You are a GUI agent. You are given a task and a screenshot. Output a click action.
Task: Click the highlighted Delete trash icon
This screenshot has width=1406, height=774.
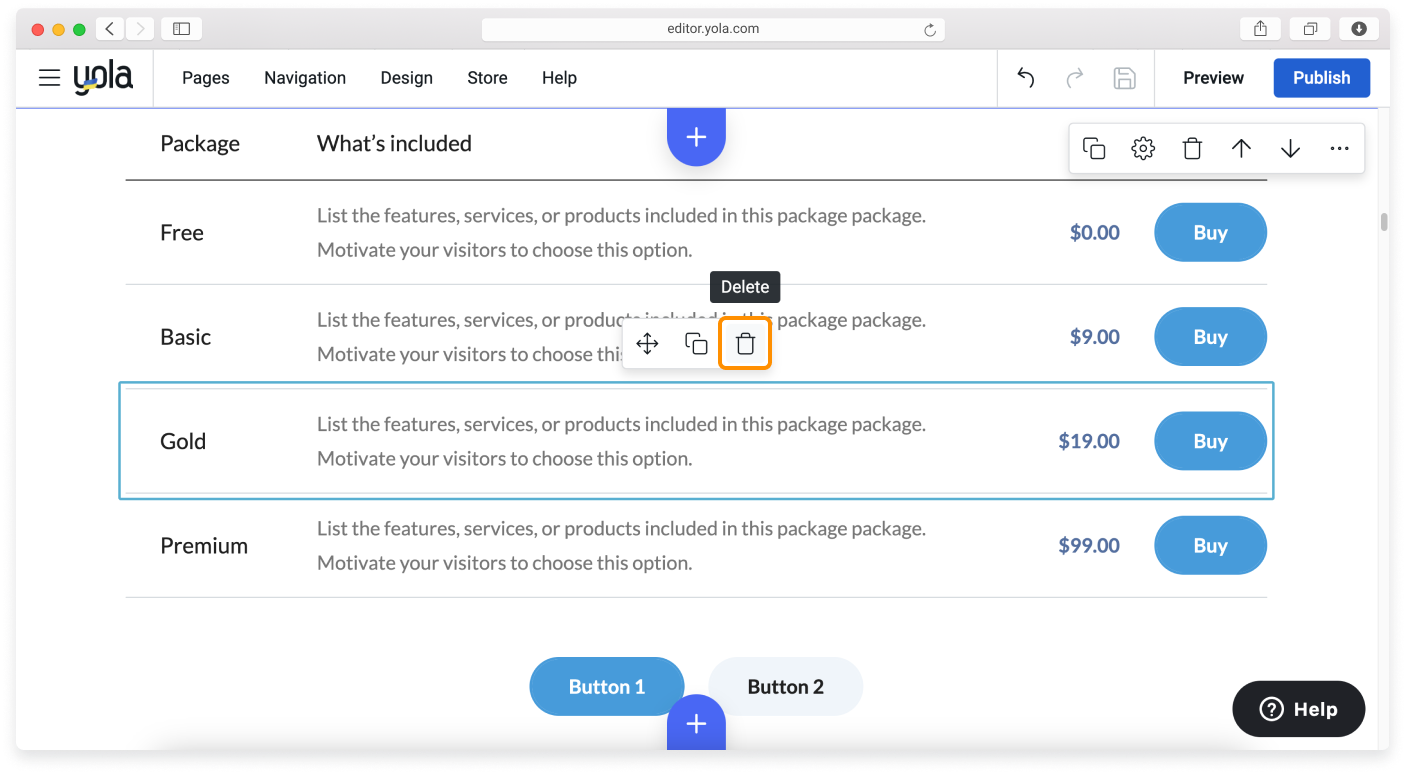(x=745, y=343)
